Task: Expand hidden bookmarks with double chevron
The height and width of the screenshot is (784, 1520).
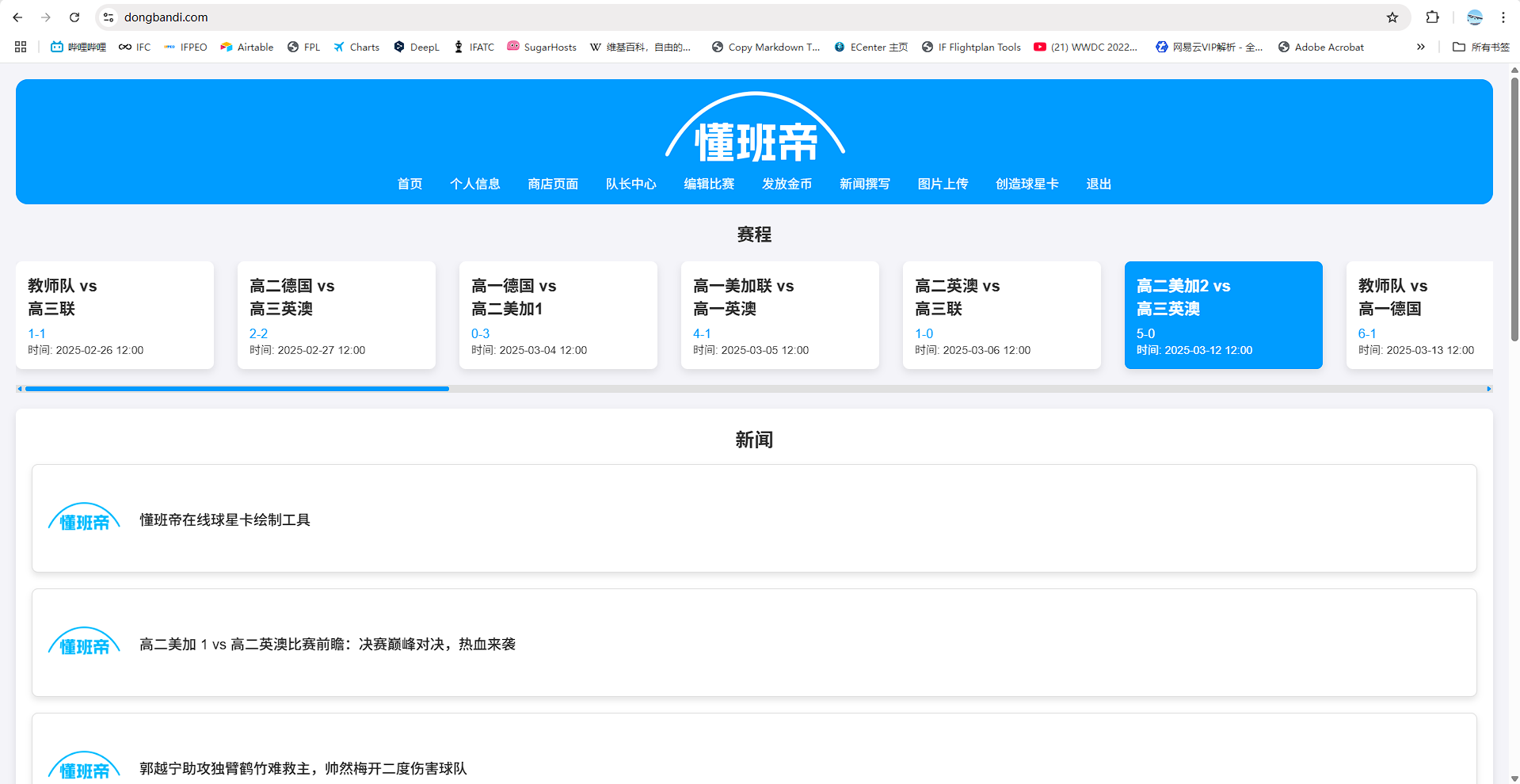Action: [x=1421, y=47]
